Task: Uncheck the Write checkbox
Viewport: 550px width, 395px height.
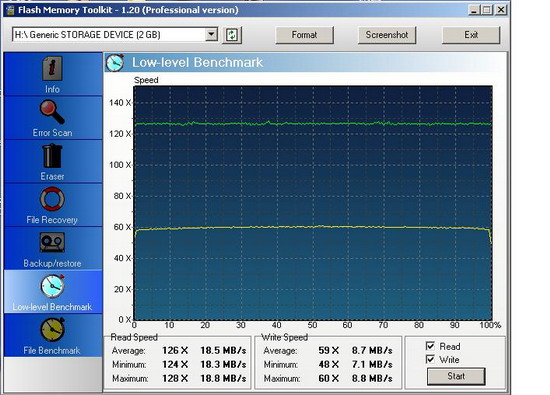Action: coord(430,360)
